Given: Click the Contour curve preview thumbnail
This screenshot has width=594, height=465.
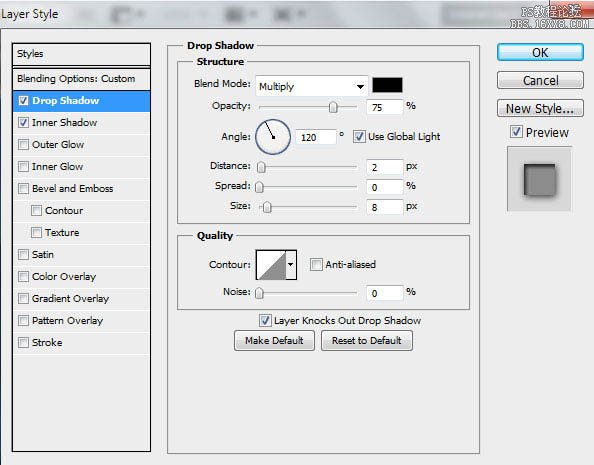Looking at the screenshot, I should [x=271, y=265].
